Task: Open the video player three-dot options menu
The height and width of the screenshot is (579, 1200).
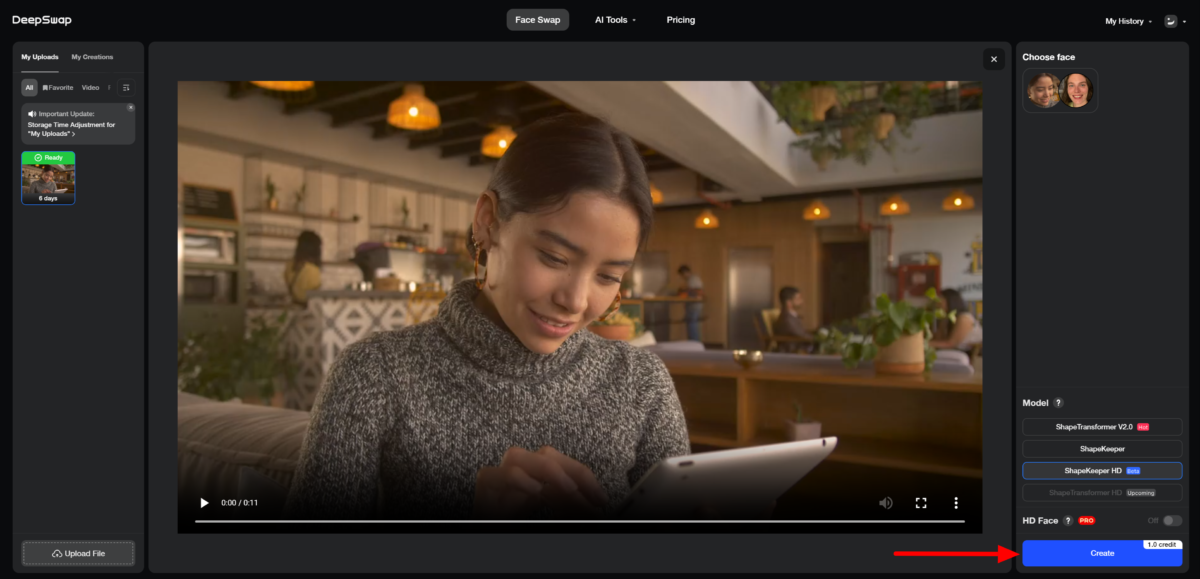Action: (956, 502)
